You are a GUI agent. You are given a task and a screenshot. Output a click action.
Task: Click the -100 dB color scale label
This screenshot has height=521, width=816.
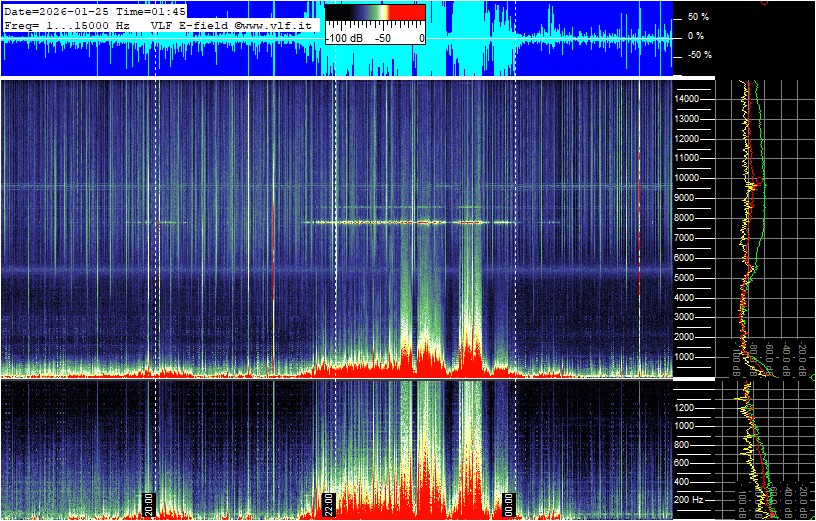coord(344,38)
